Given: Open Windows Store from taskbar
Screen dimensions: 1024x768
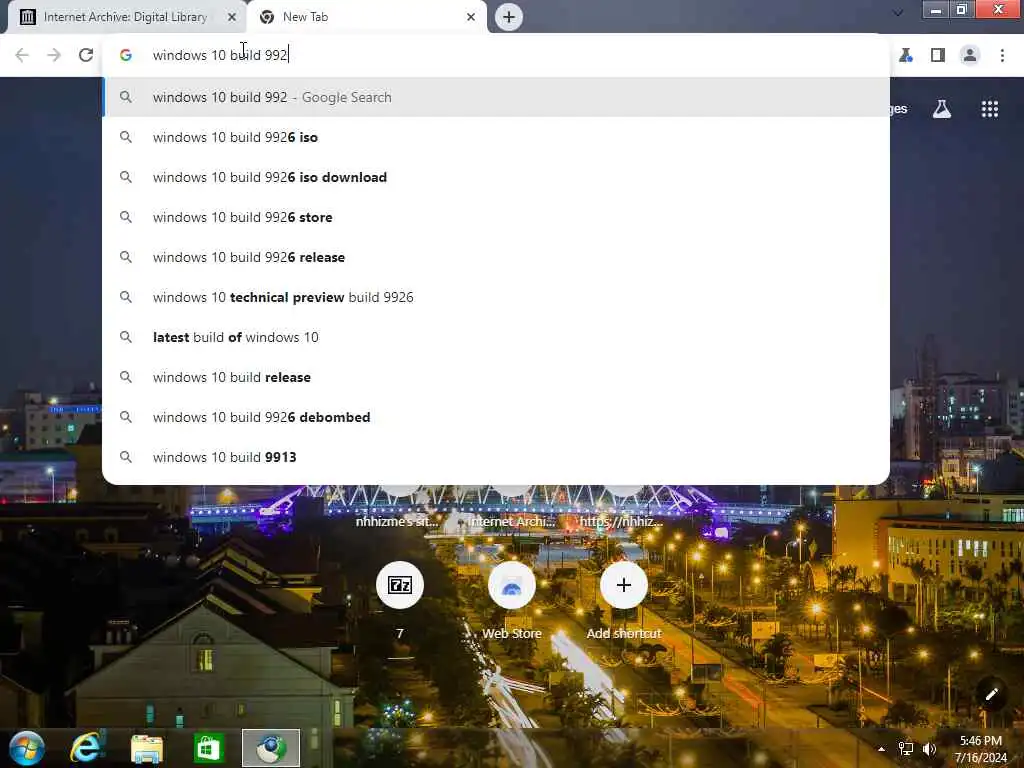Looking at the screenshot, I should (208, 748).
